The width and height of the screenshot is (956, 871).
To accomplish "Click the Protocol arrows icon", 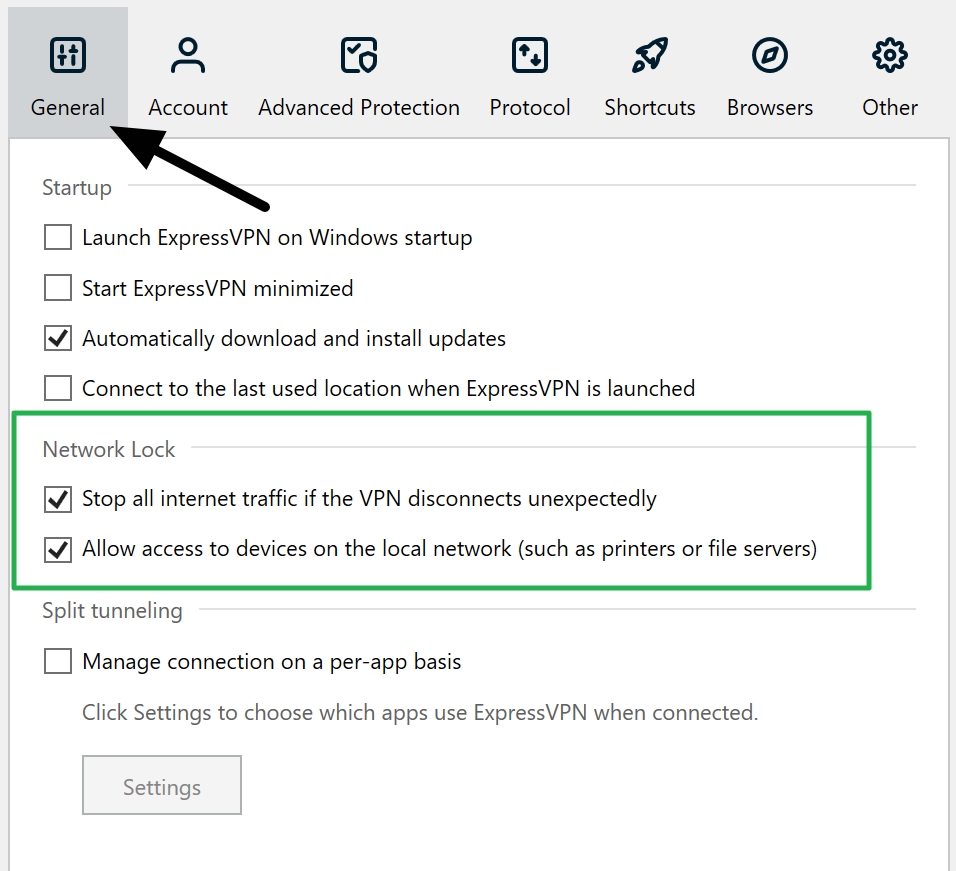I will (x=530, y=55).
